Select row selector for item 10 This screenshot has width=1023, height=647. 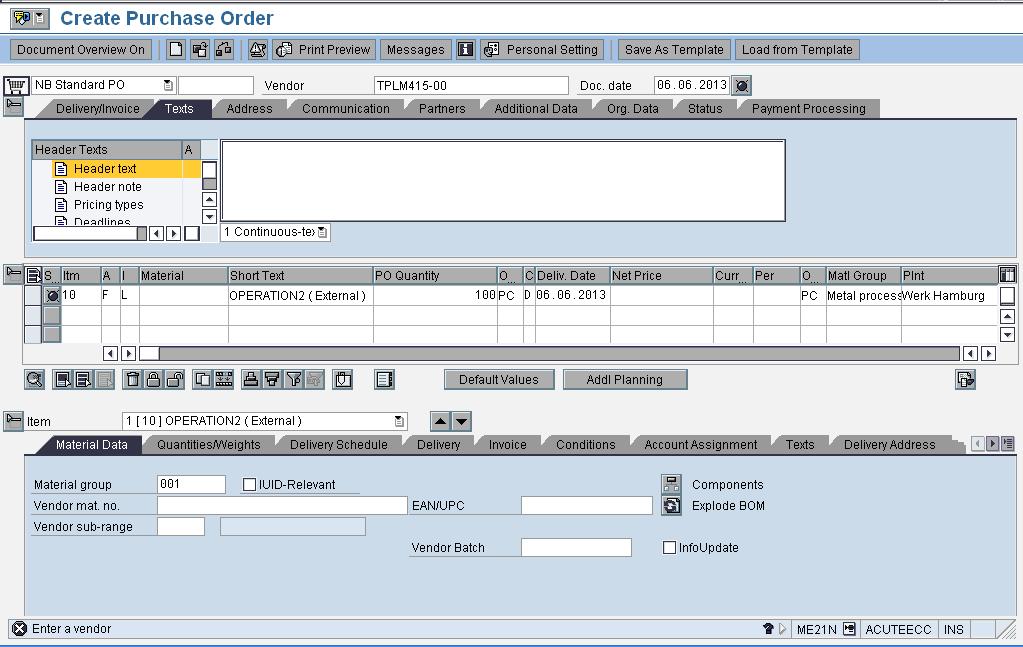coord(33,296)
